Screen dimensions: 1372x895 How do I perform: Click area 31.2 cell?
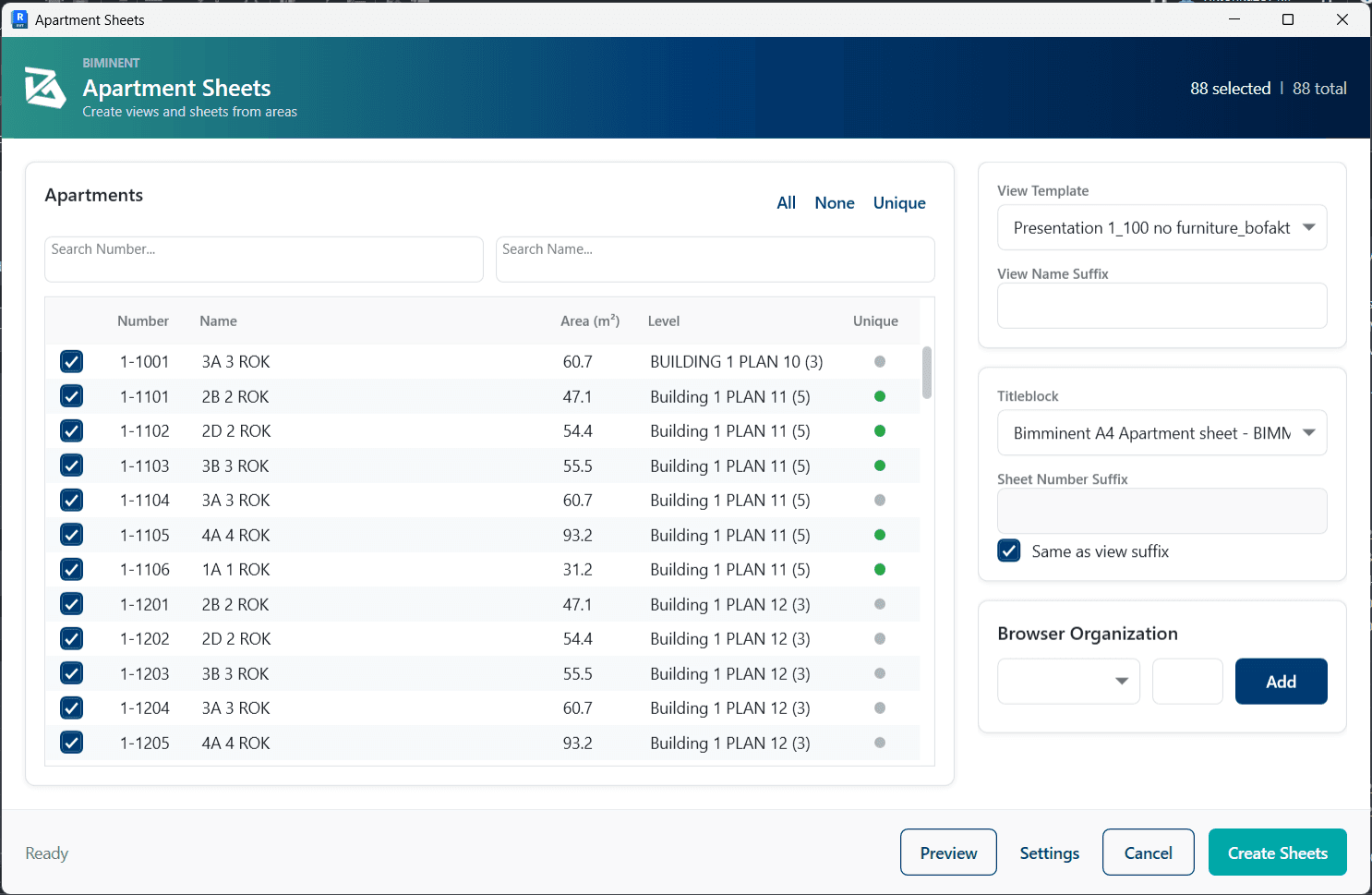[x=578, y=570]
